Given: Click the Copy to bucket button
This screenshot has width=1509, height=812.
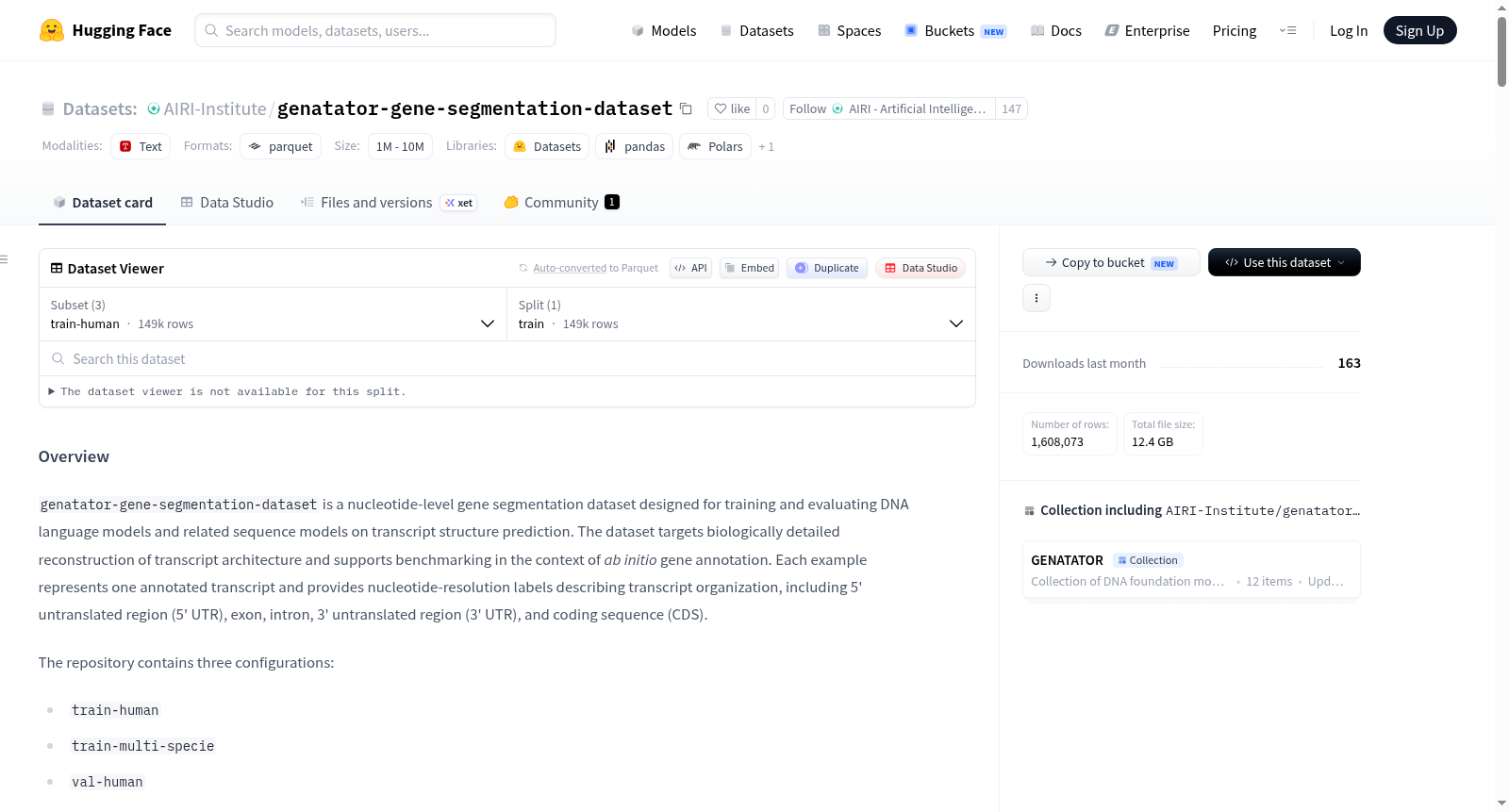Looking at the screenshot, I should [1111, 262].
